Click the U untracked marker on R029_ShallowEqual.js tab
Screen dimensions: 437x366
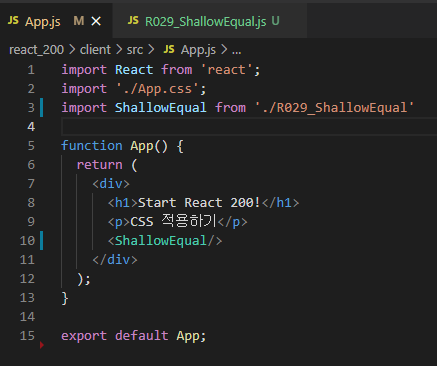275,21
